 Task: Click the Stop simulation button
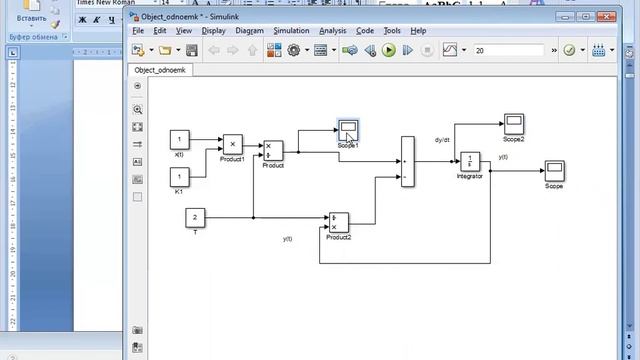tap(427, 50)
